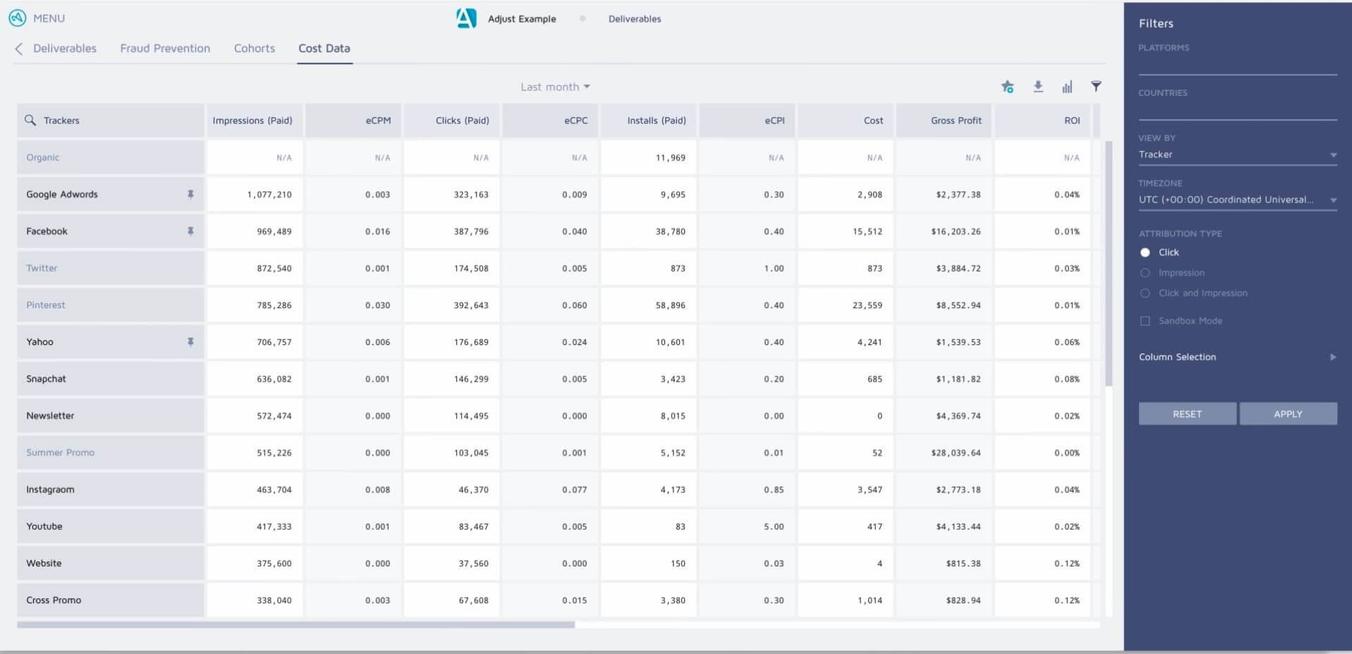Select the Cost Data tab

click(x=324, y=48)
